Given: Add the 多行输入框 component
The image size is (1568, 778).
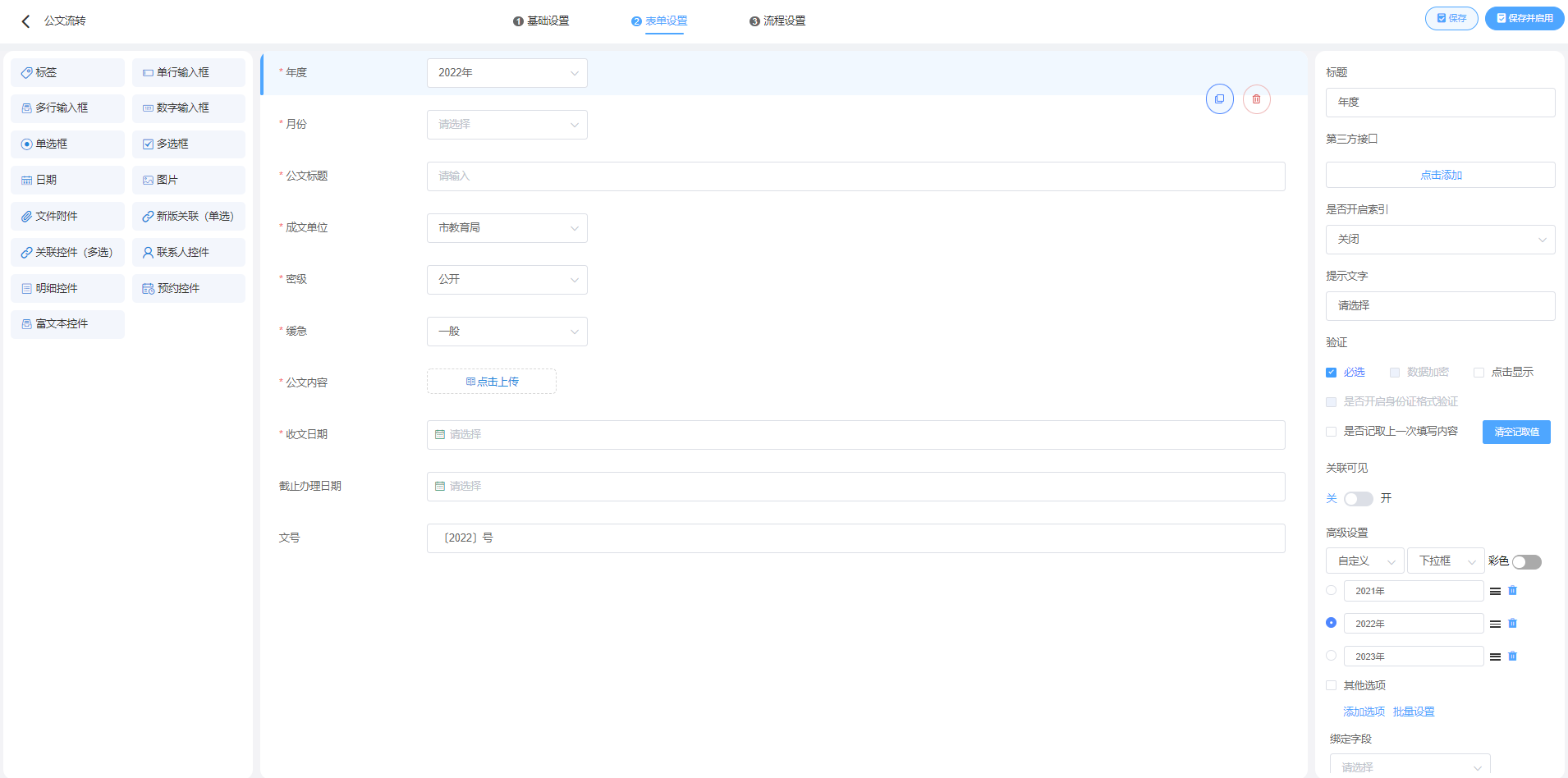Looking at the screenshot, I should coord(67,108).
